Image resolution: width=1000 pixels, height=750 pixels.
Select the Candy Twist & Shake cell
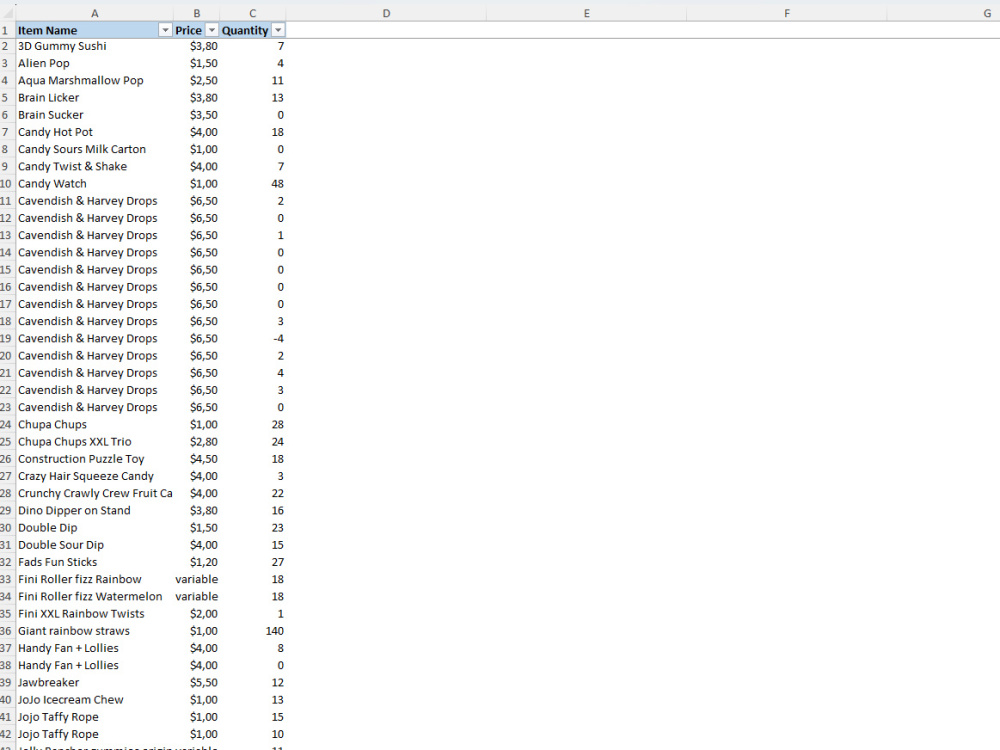(x=94, y=166)
